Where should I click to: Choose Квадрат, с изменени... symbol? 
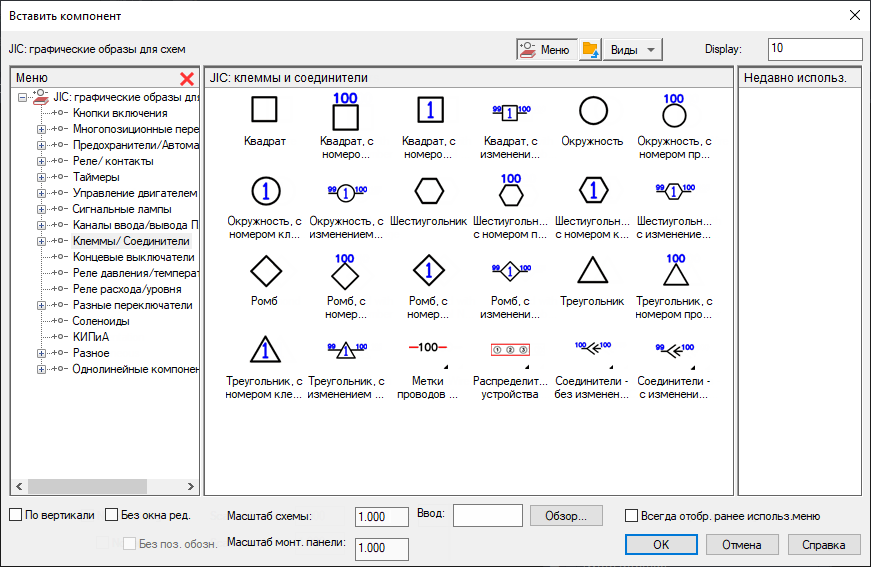510,112
